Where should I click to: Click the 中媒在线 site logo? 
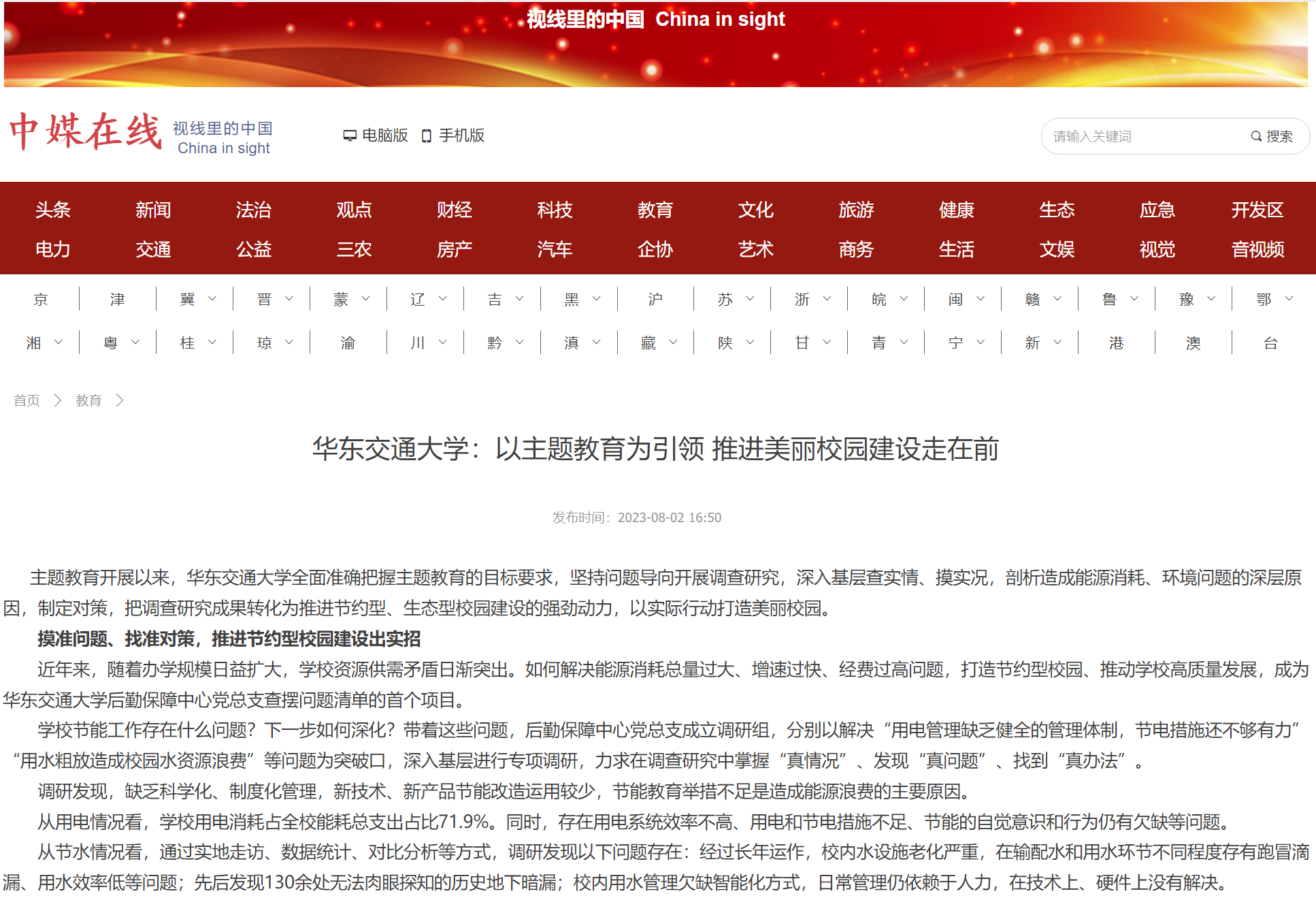86,132
